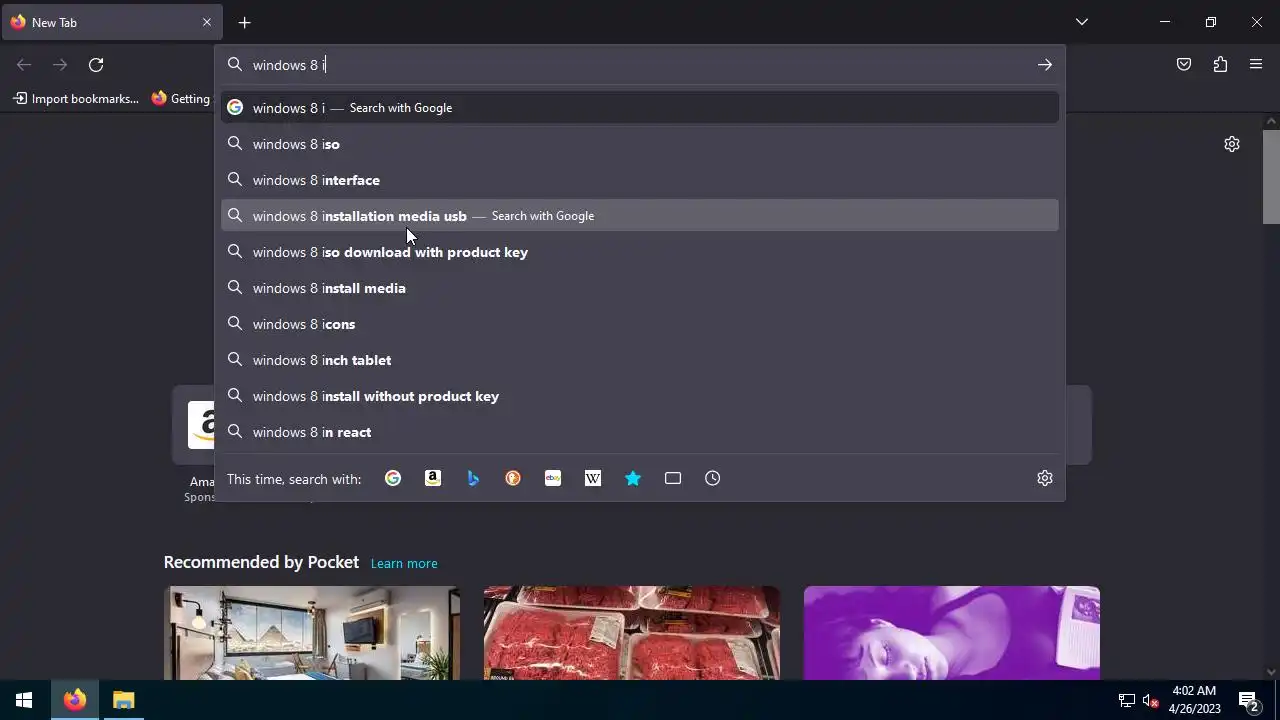Image resolution: width=1280 pixels, height=720 pixels.
Task: Open the taskbar clock and date
Action: 1194,700
